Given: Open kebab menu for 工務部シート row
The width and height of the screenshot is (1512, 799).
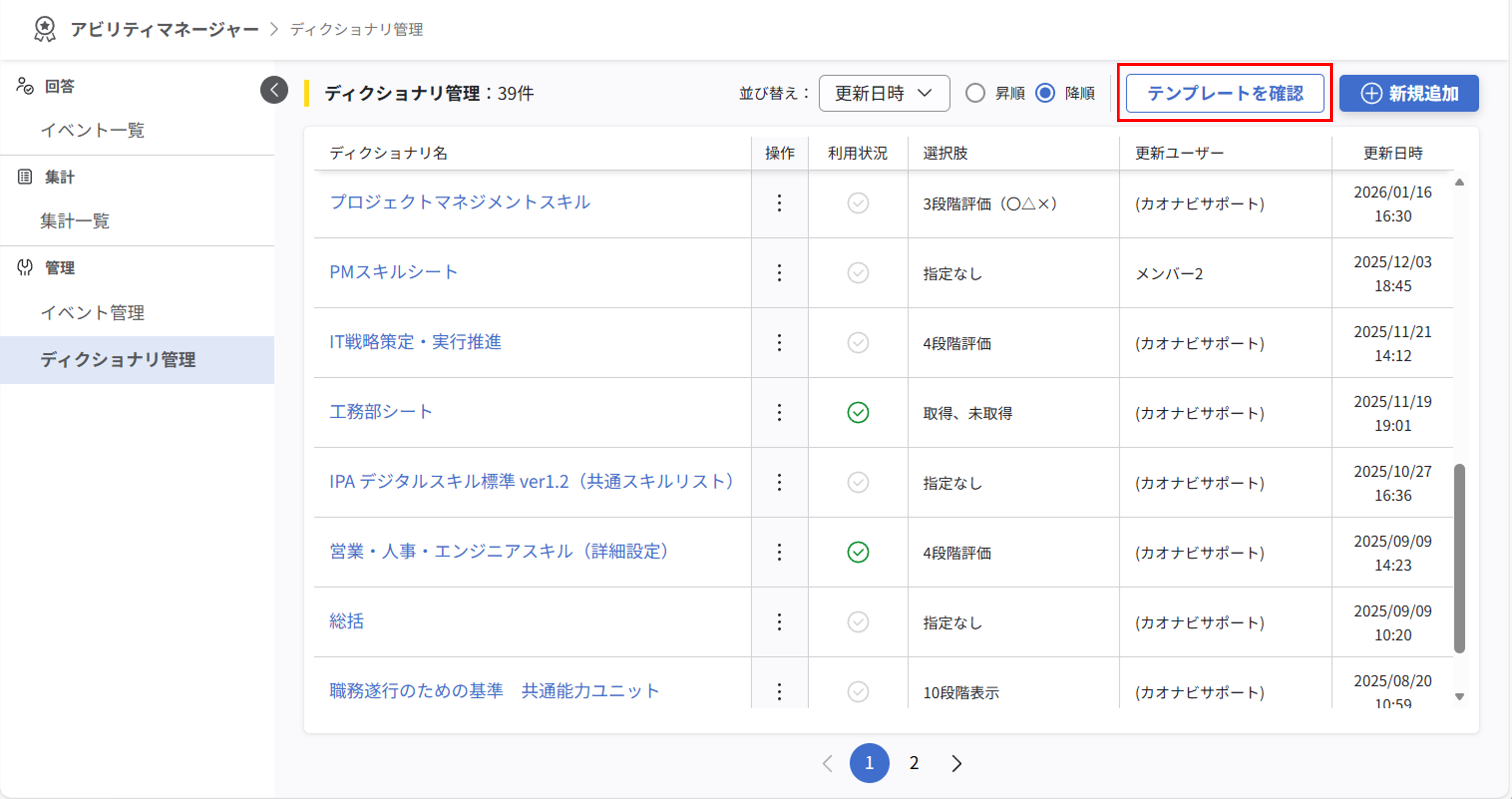Looking at the screenshot, I should pos(779,413).
